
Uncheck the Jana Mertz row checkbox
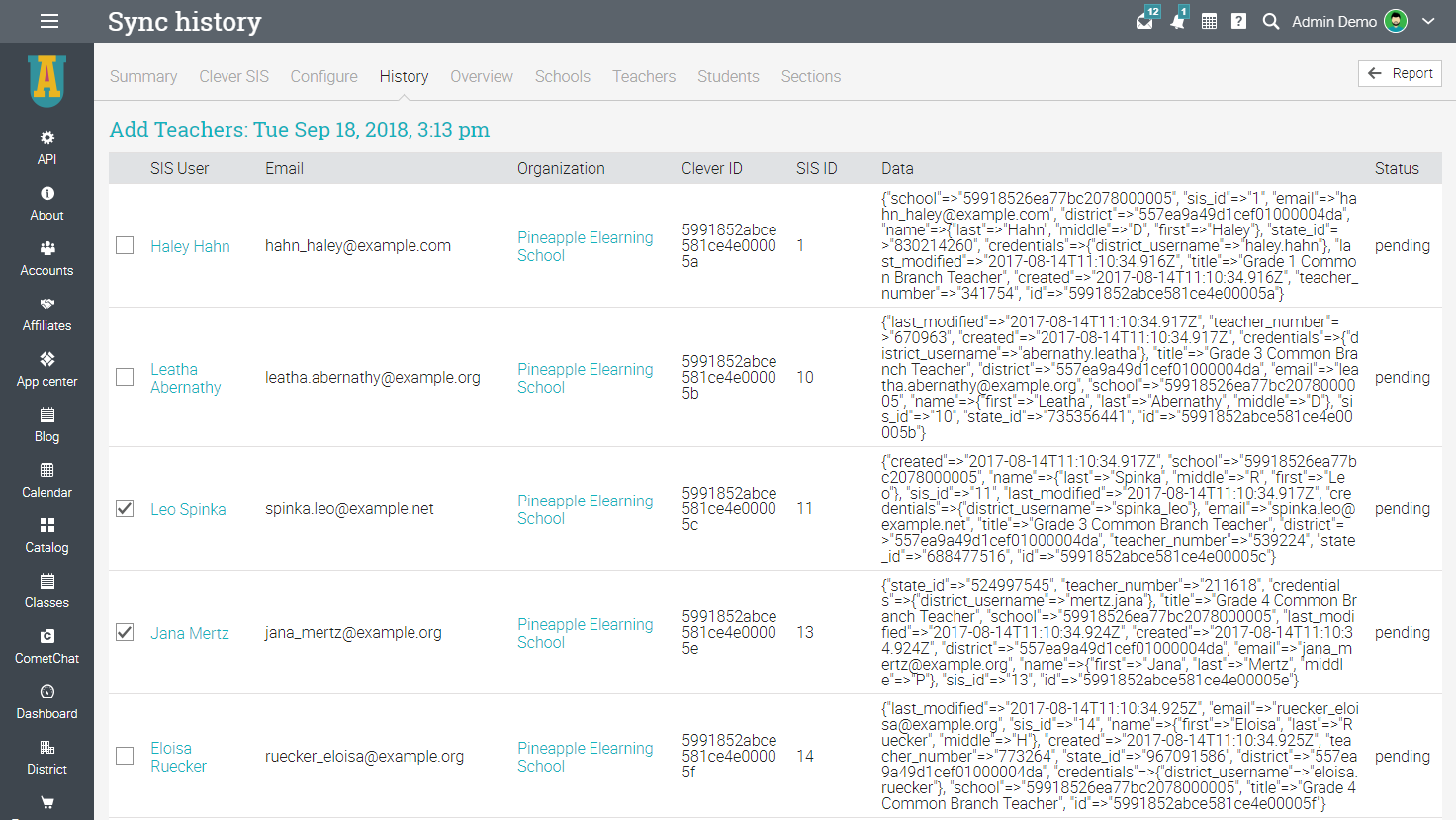pyautogui.click(x=125, y=632)
